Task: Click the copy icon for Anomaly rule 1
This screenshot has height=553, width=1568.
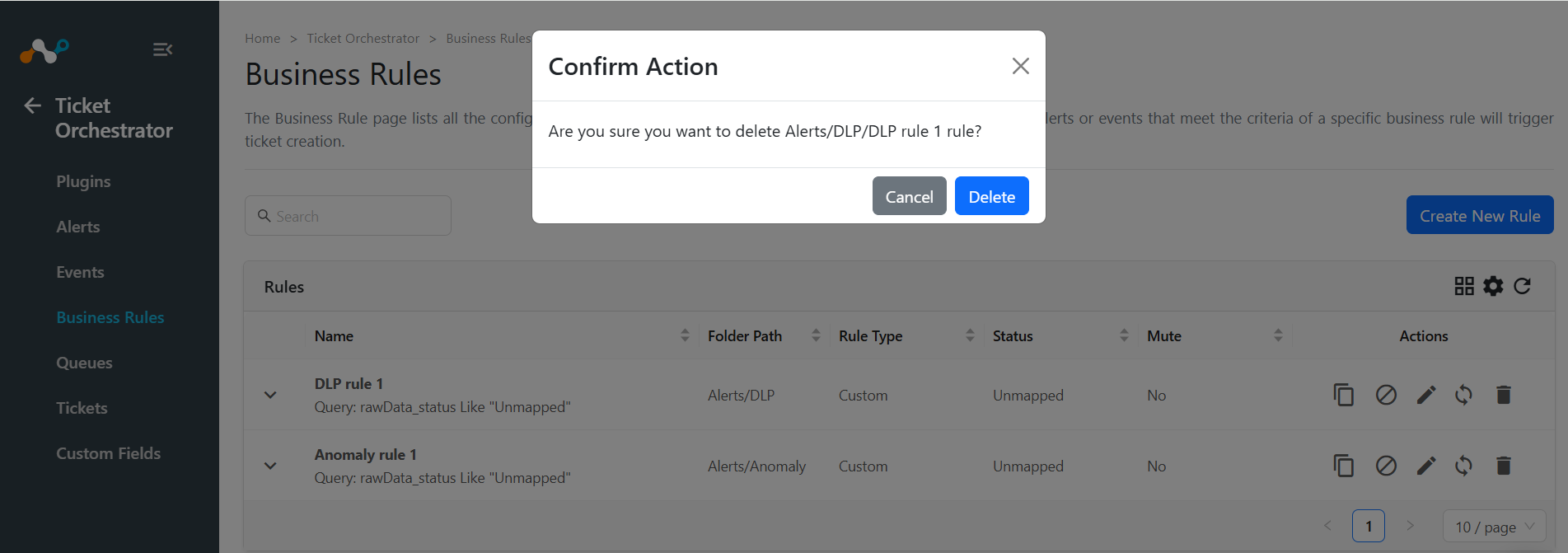Action: 1343,466
